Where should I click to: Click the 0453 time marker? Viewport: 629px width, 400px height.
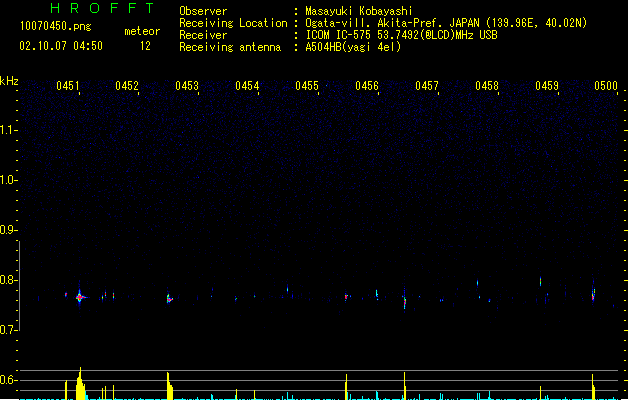coord(187,86)
